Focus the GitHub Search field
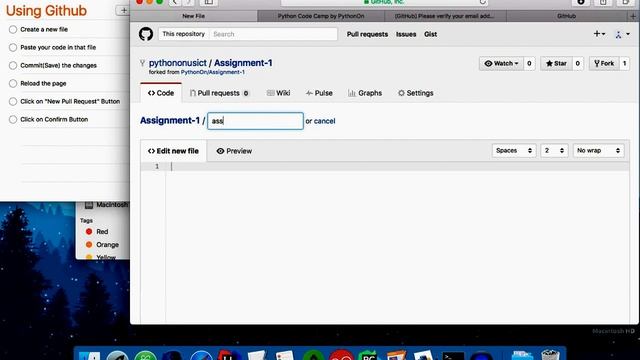 [273, 34]
